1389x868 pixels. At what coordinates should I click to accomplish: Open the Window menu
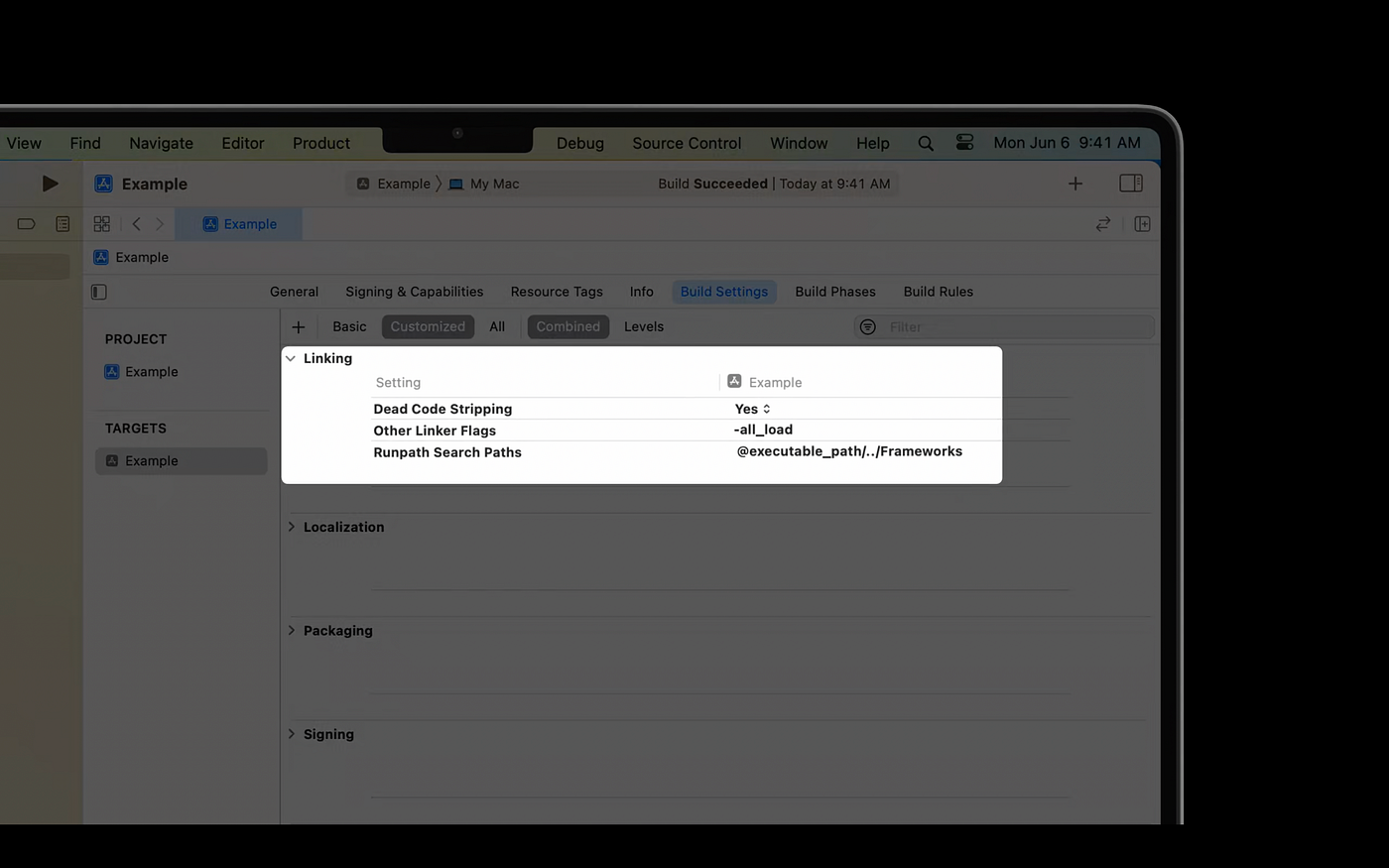pos(799,143)
